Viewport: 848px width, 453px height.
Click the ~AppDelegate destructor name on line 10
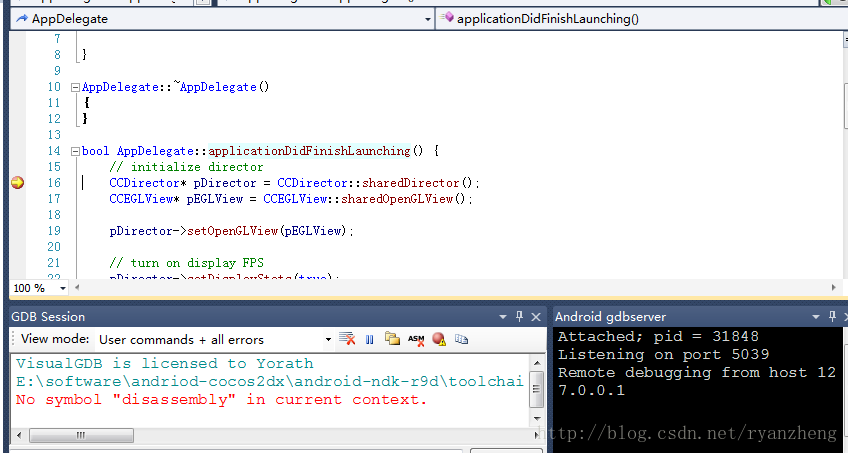tap(215, 86)
